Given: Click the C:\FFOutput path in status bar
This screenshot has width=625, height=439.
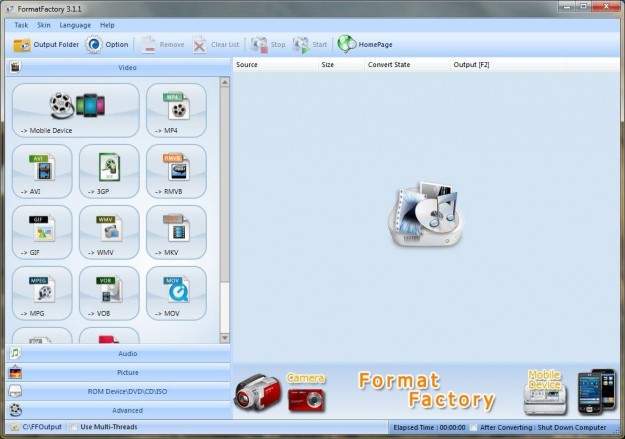Looking at the screenshot, I should (42, 427).
